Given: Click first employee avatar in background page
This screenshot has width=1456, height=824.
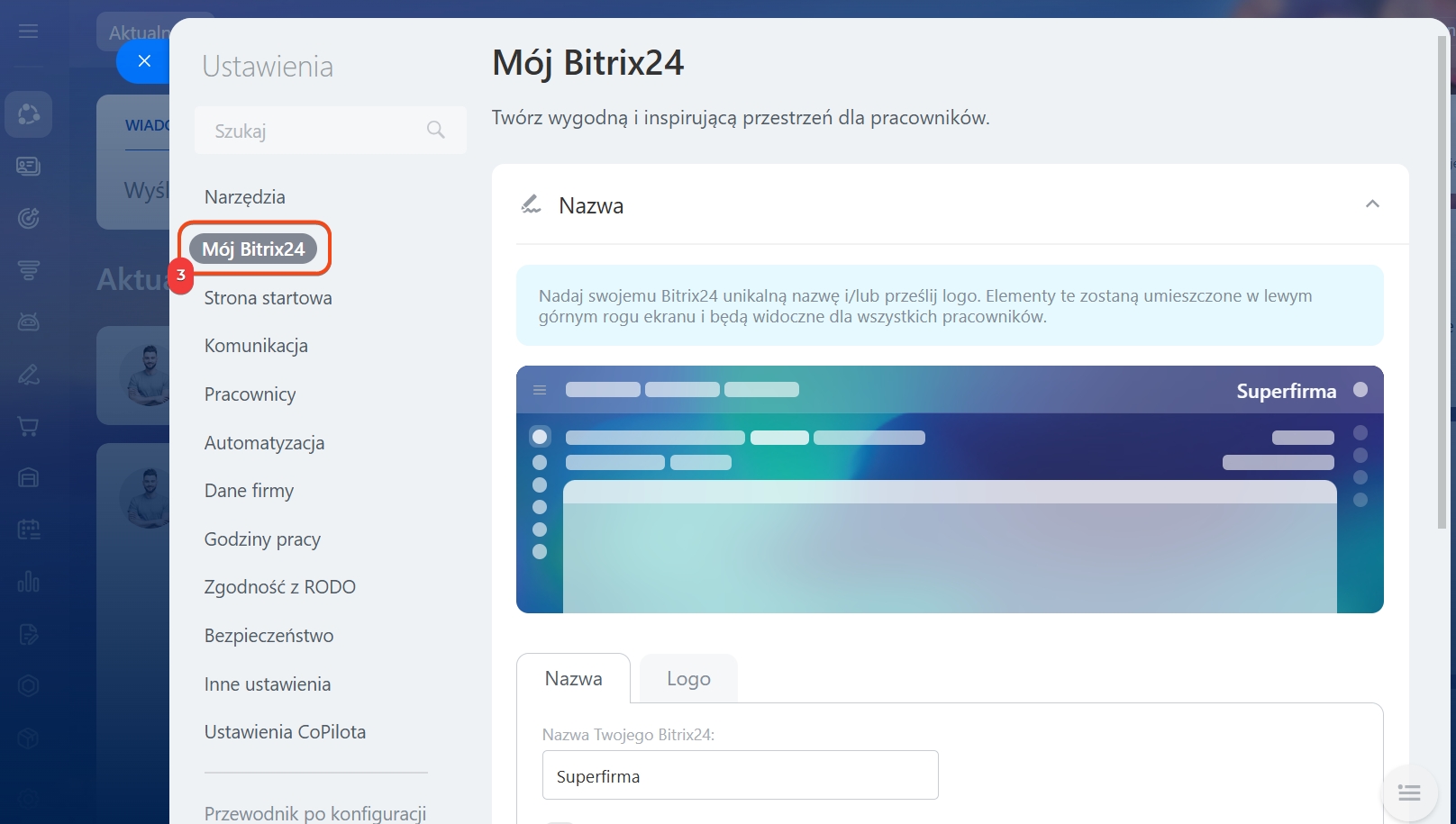Looking at the screenshot, I should pos(146,374).
